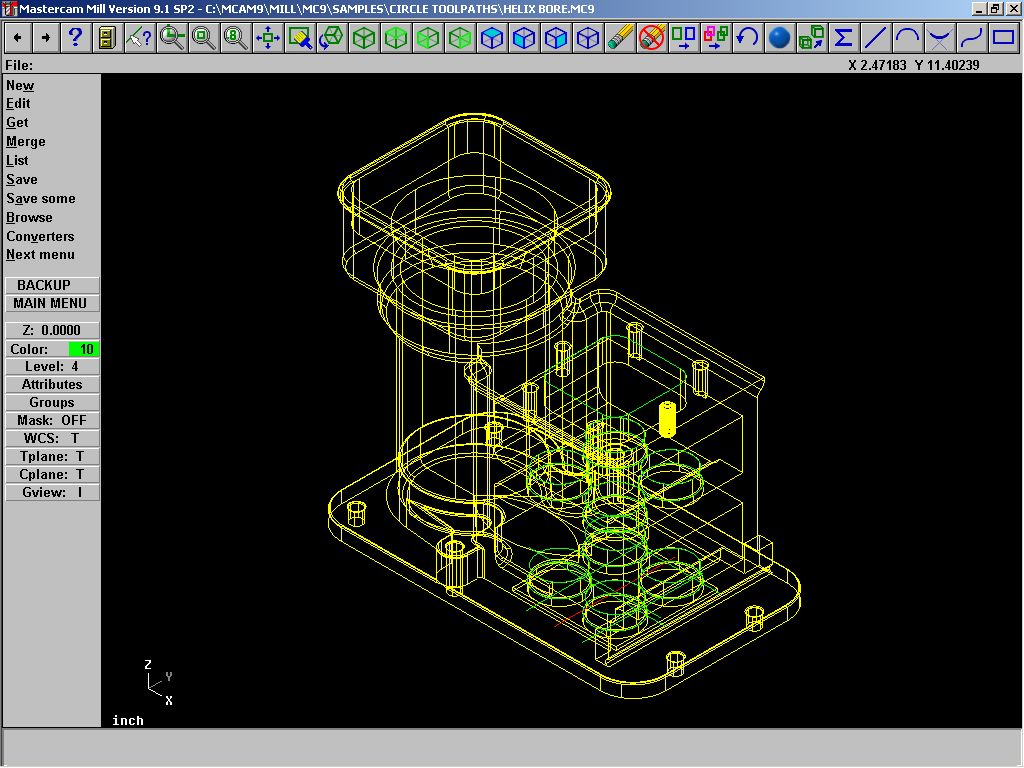Select the Spline curve tool

pyautogui.click(x=972, y=38)
